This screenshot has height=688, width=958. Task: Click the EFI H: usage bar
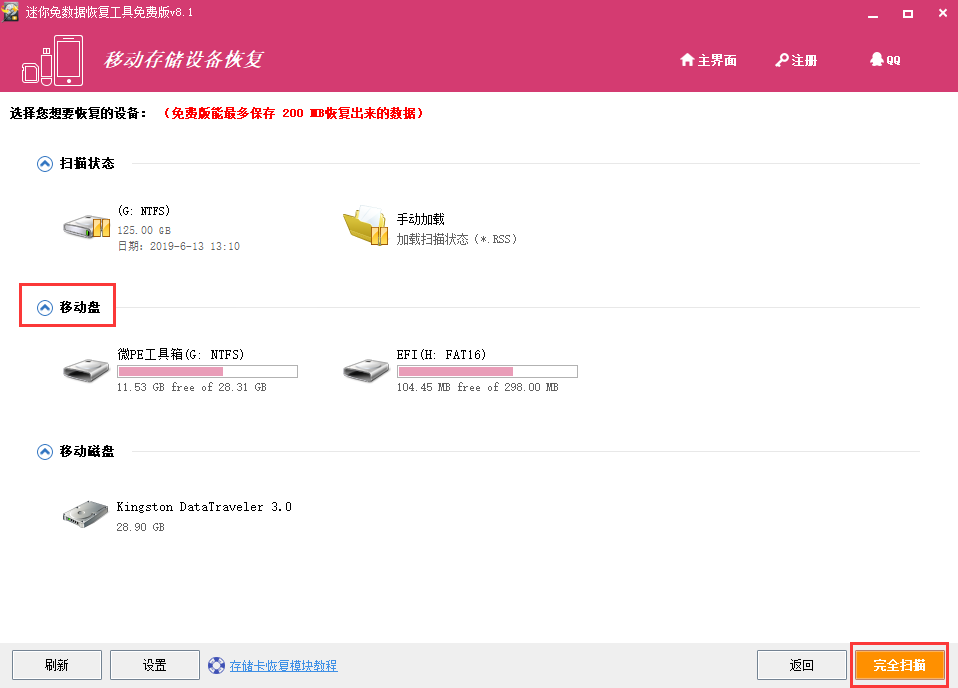coord(487,371)
